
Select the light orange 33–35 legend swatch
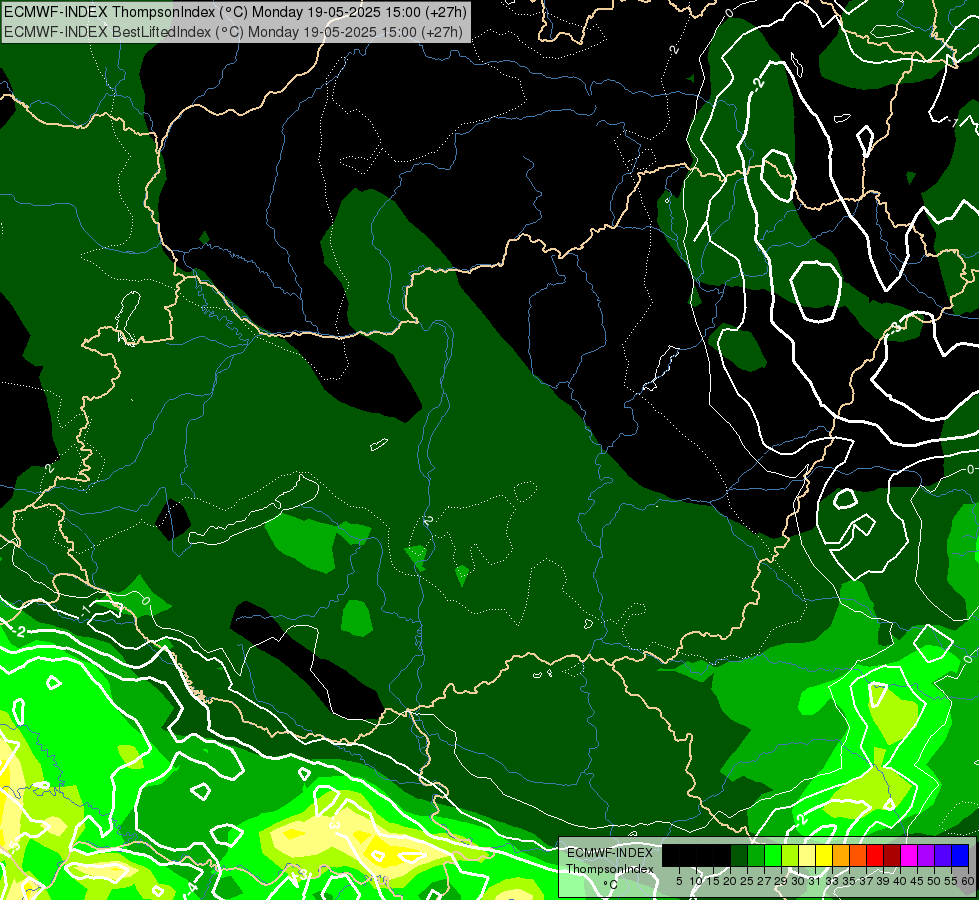[841, 855]
